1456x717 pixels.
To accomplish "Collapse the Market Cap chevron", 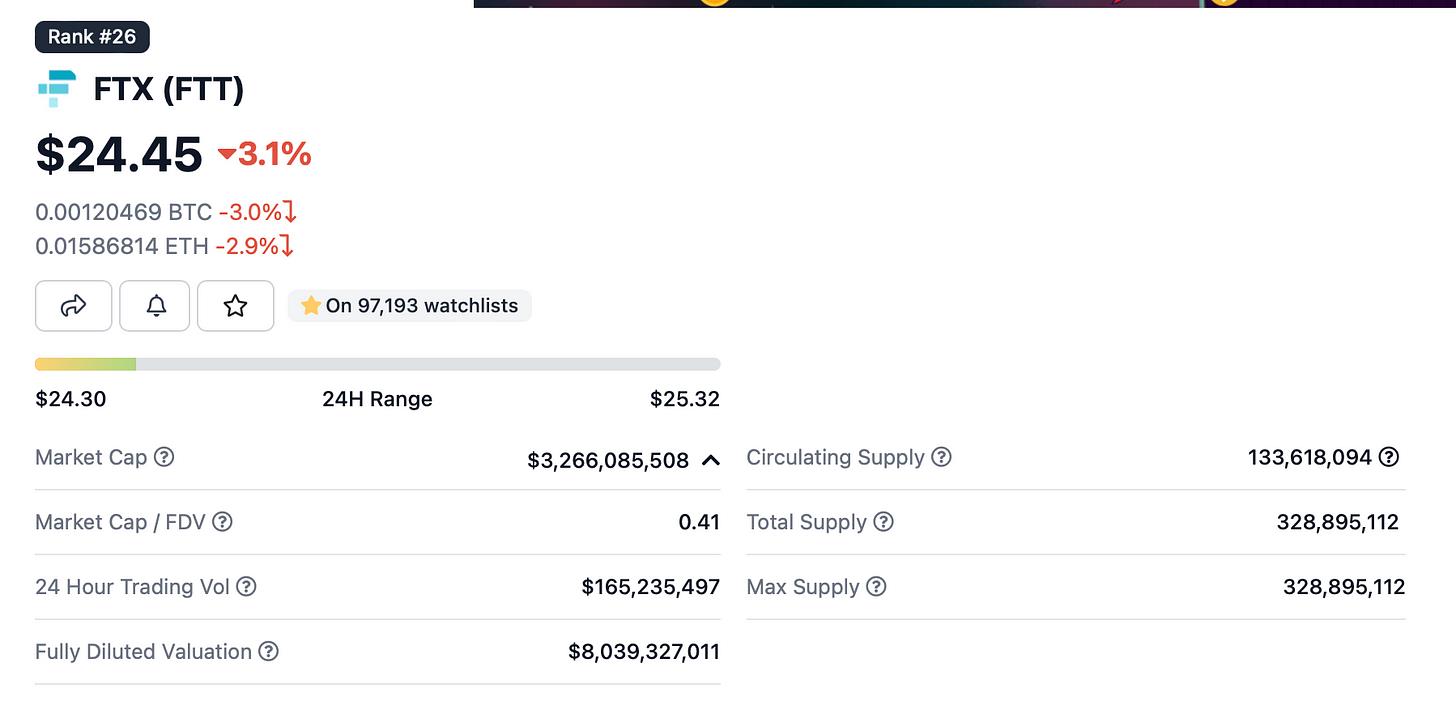I will tap(711, 460).
